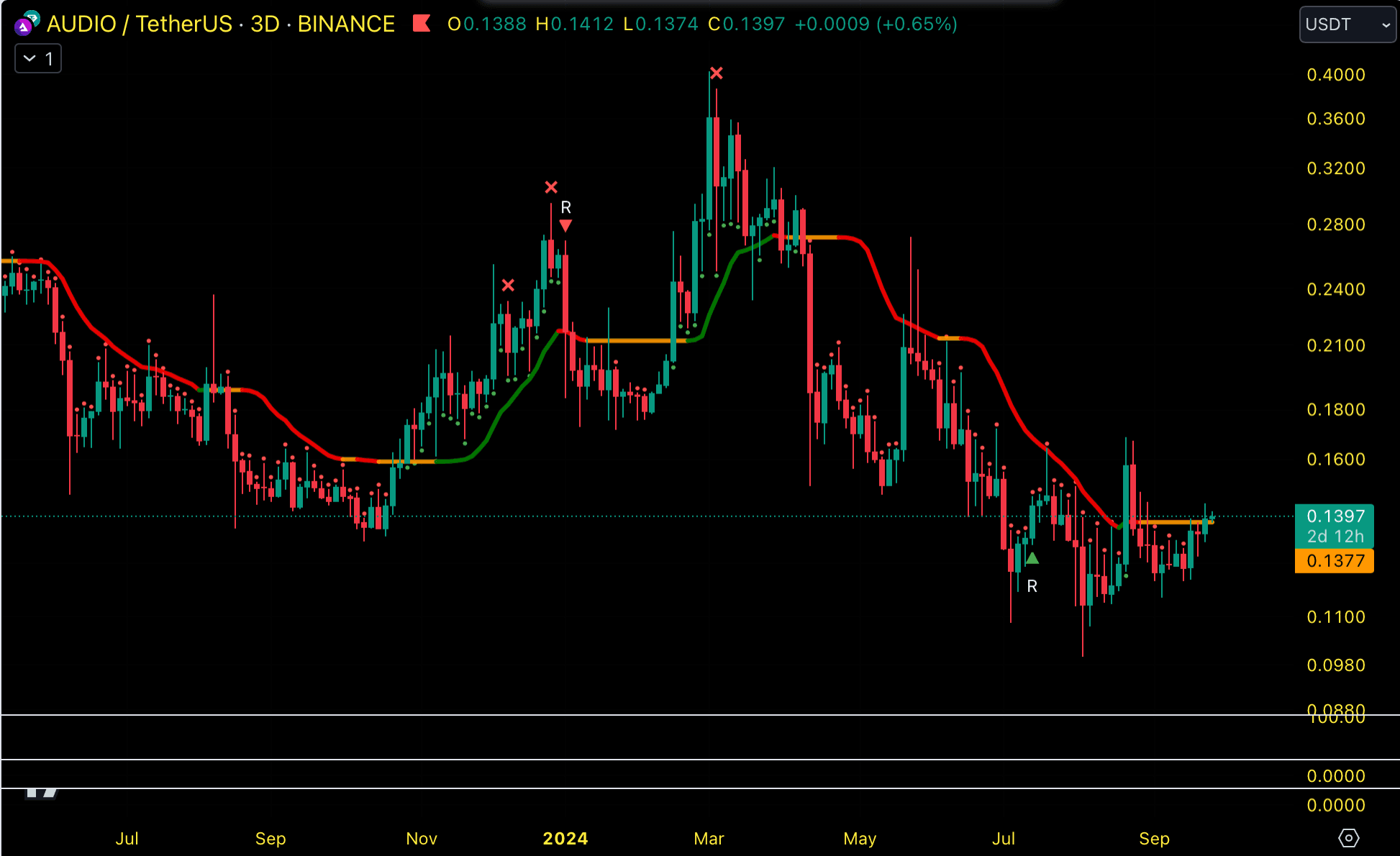Click the closing price value C0.1397
The width and height of the screenshot is (1400, 856).
746,24
